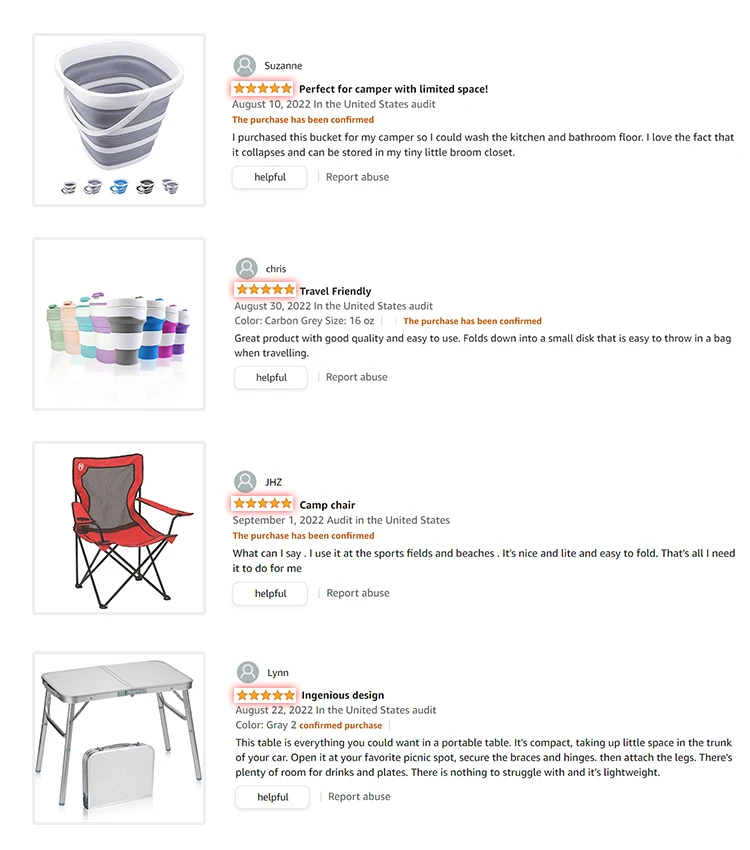750x850 pixels.
Task: Open the collapsible cups product image
Action: tap(119, 324)
